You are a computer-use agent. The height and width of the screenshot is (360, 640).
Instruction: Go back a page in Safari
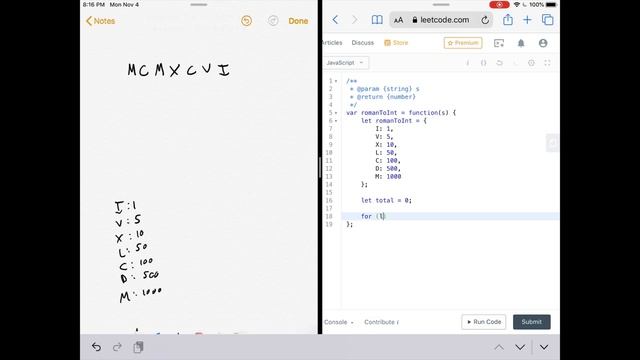coord(335,20)
